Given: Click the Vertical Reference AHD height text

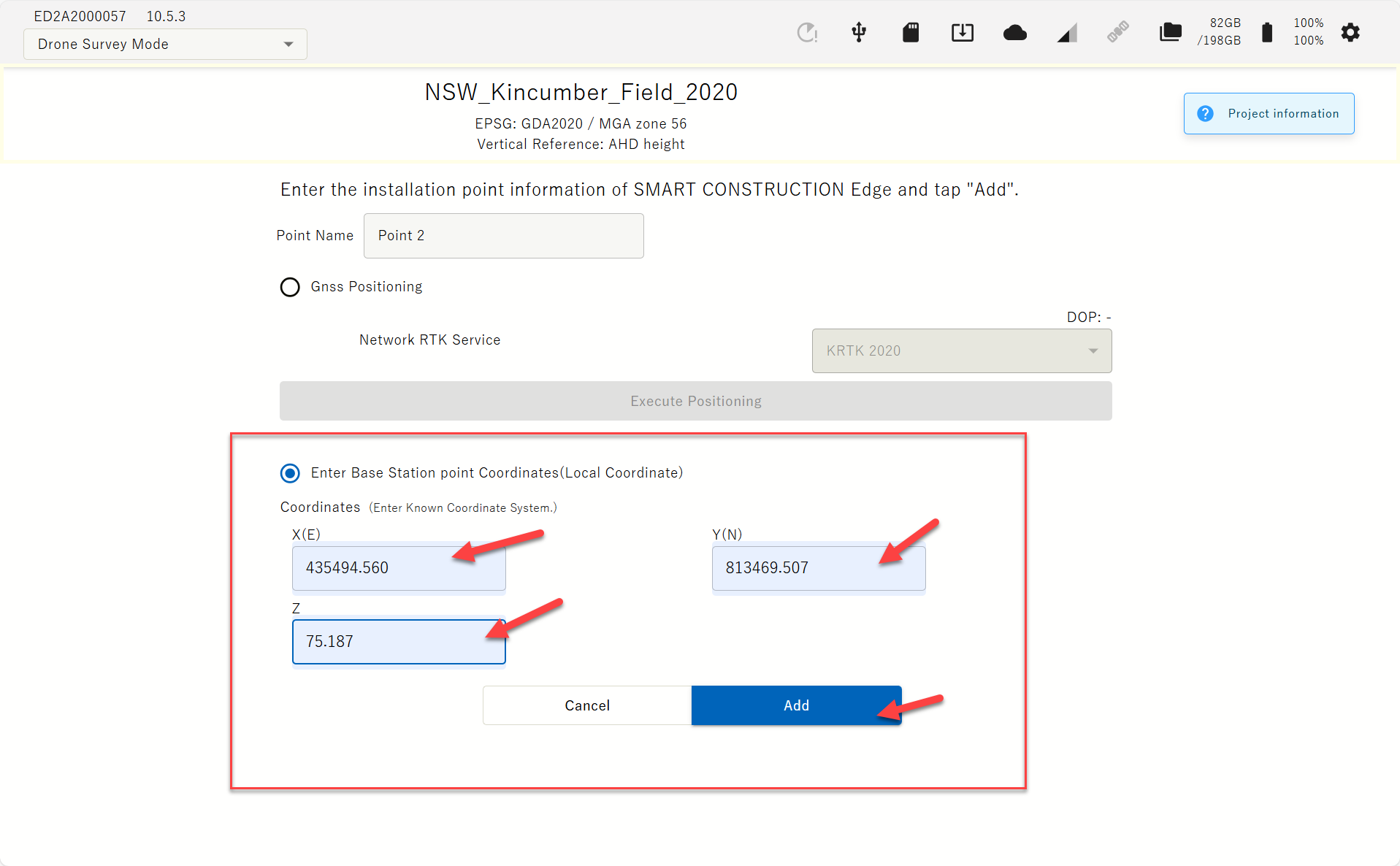Looking at the screenshot, I should click(581, 144).
